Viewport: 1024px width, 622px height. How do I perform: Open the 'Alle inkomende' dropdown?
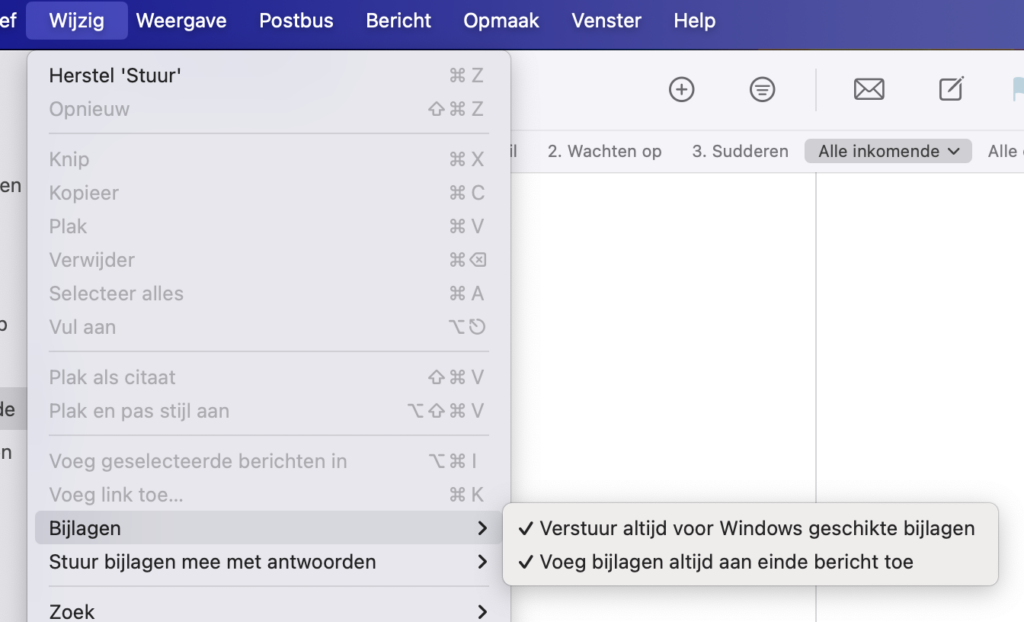888,151
